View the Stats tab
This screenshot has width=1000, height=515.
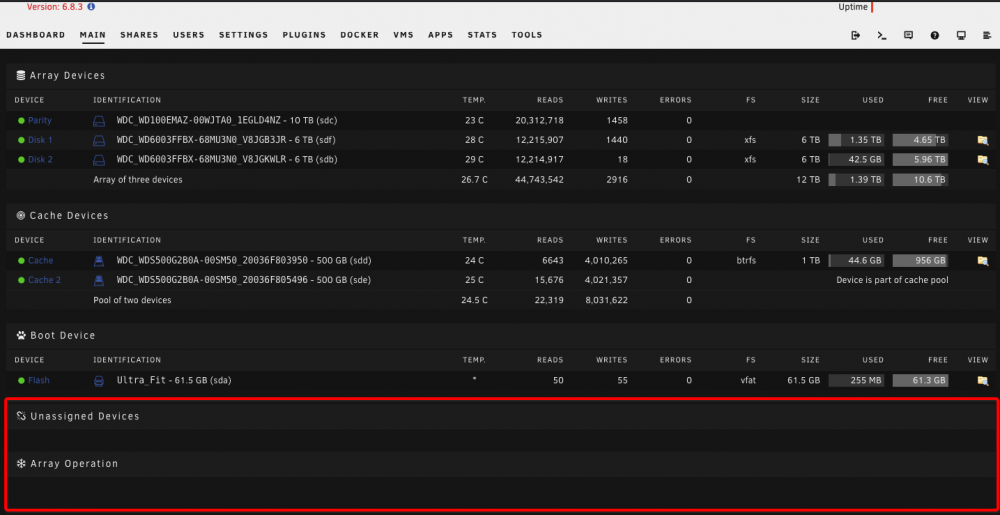(482, 35)
